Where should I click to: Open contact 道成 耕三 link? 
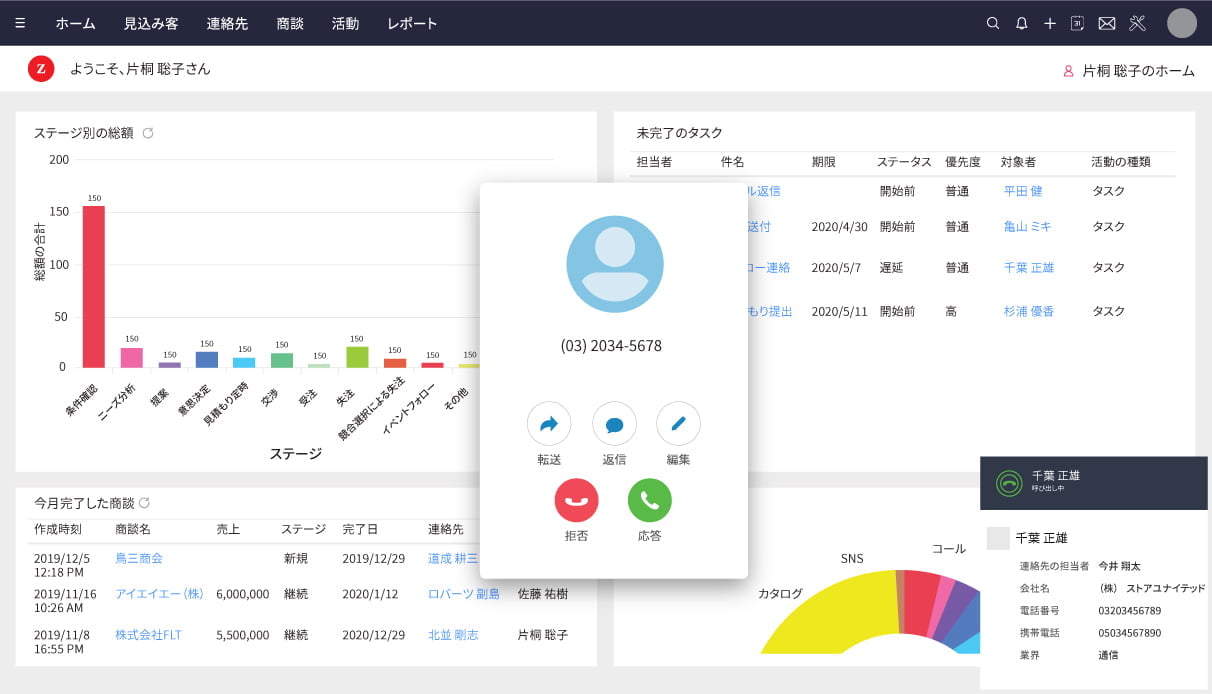point(453,558)
